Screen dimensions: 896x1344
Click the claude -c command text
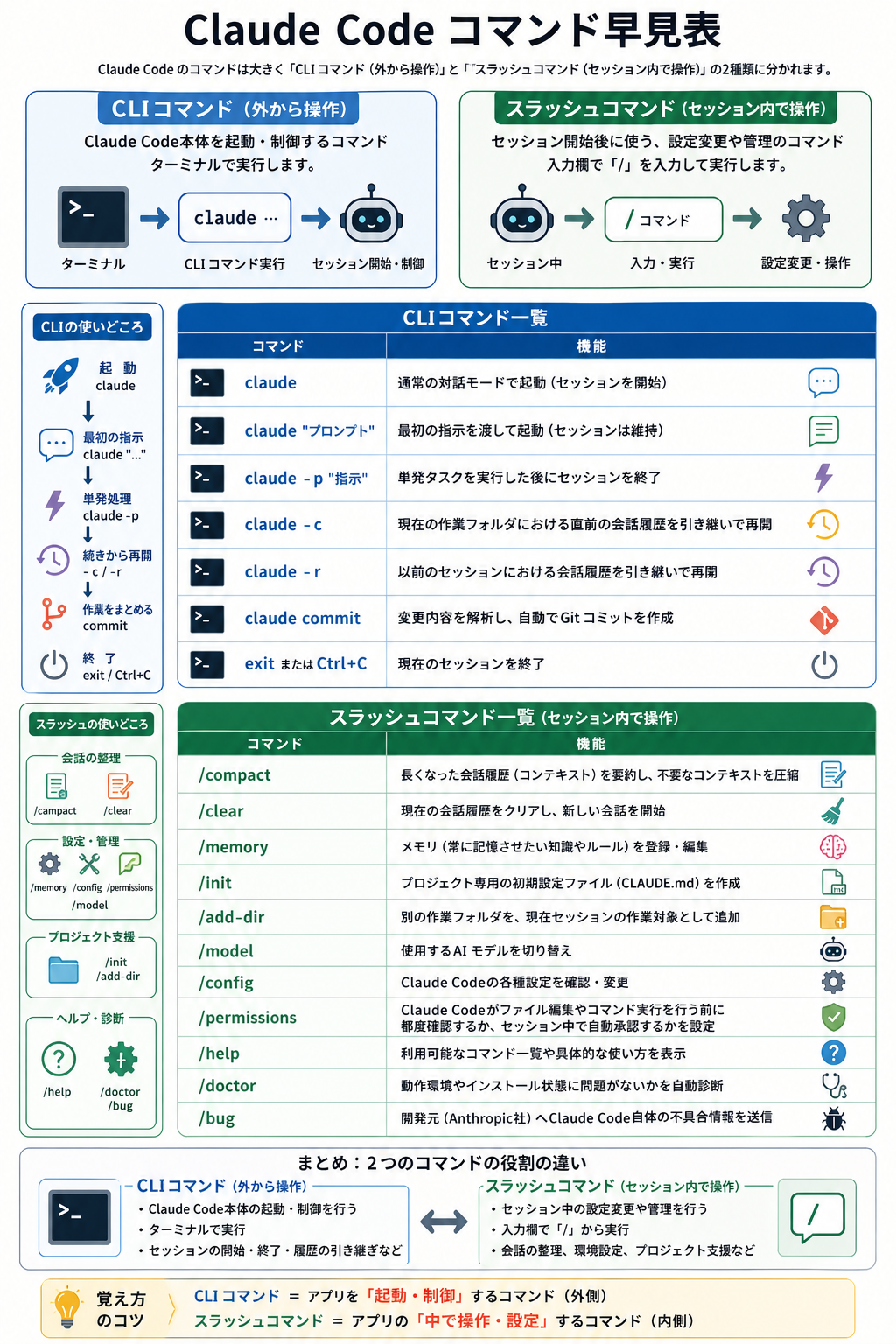(x=283, y=525)
